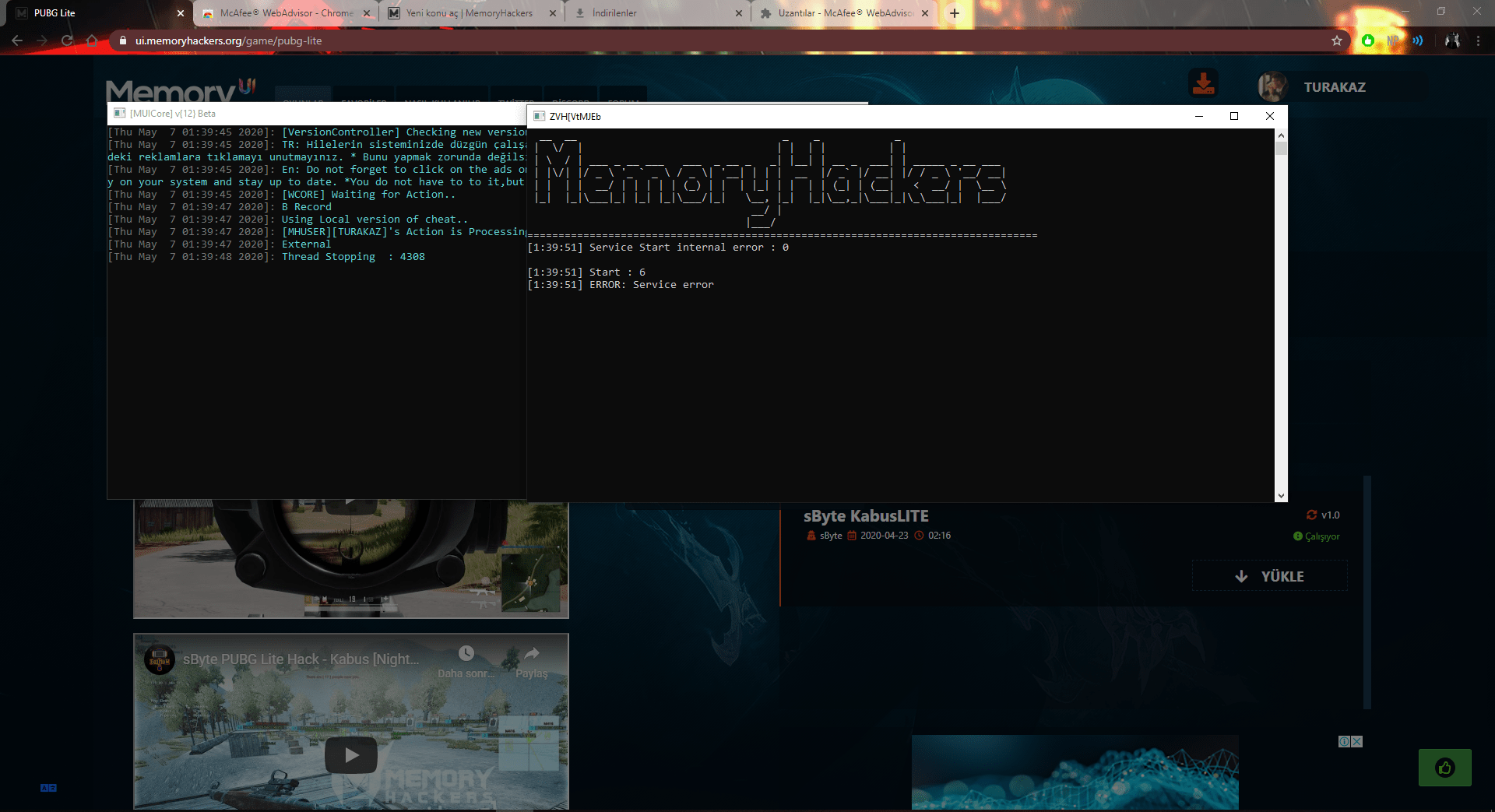
Task: Reload the page with the refresh icon
Action: pos(67,40)
